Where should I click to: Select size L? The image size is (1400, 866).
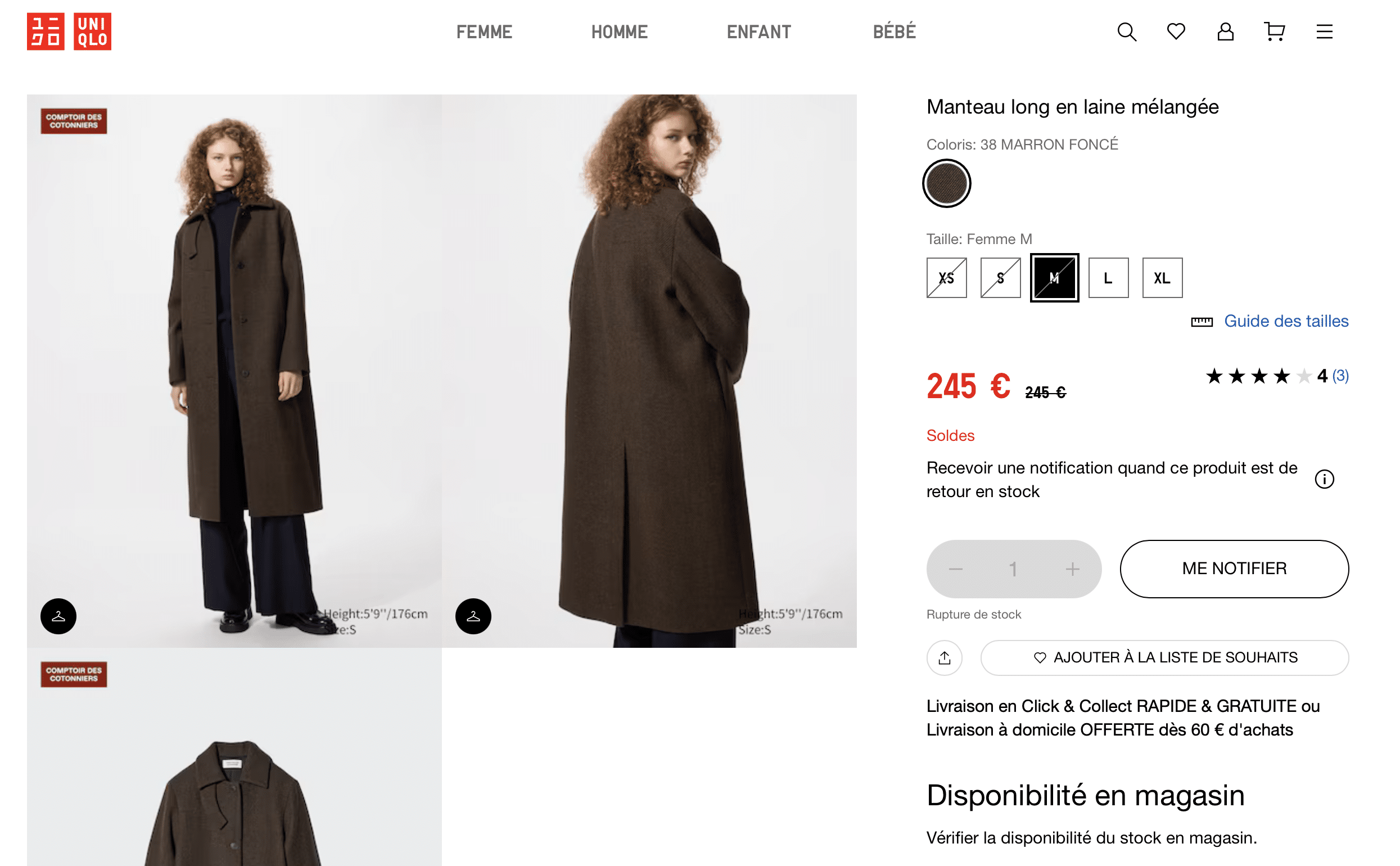[1108, 278]
